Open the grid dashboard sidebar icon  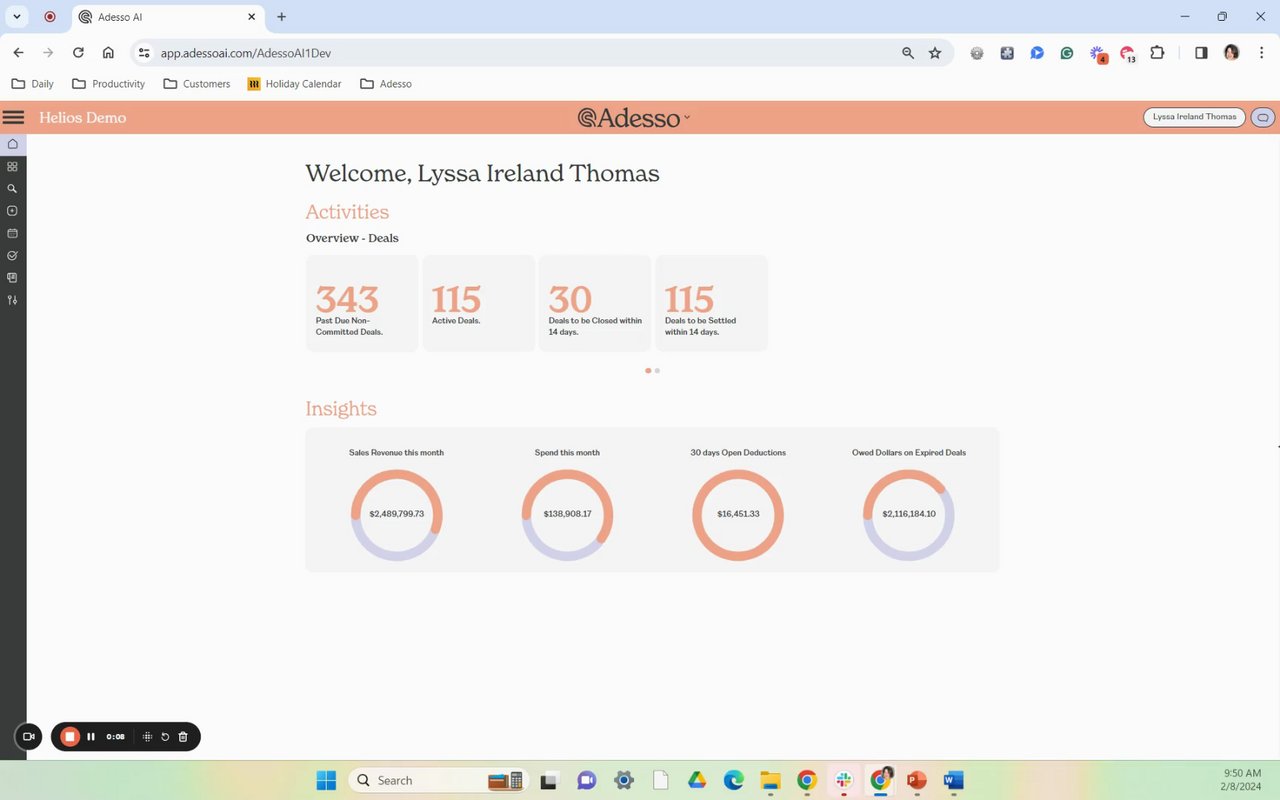tap(13, 167)
